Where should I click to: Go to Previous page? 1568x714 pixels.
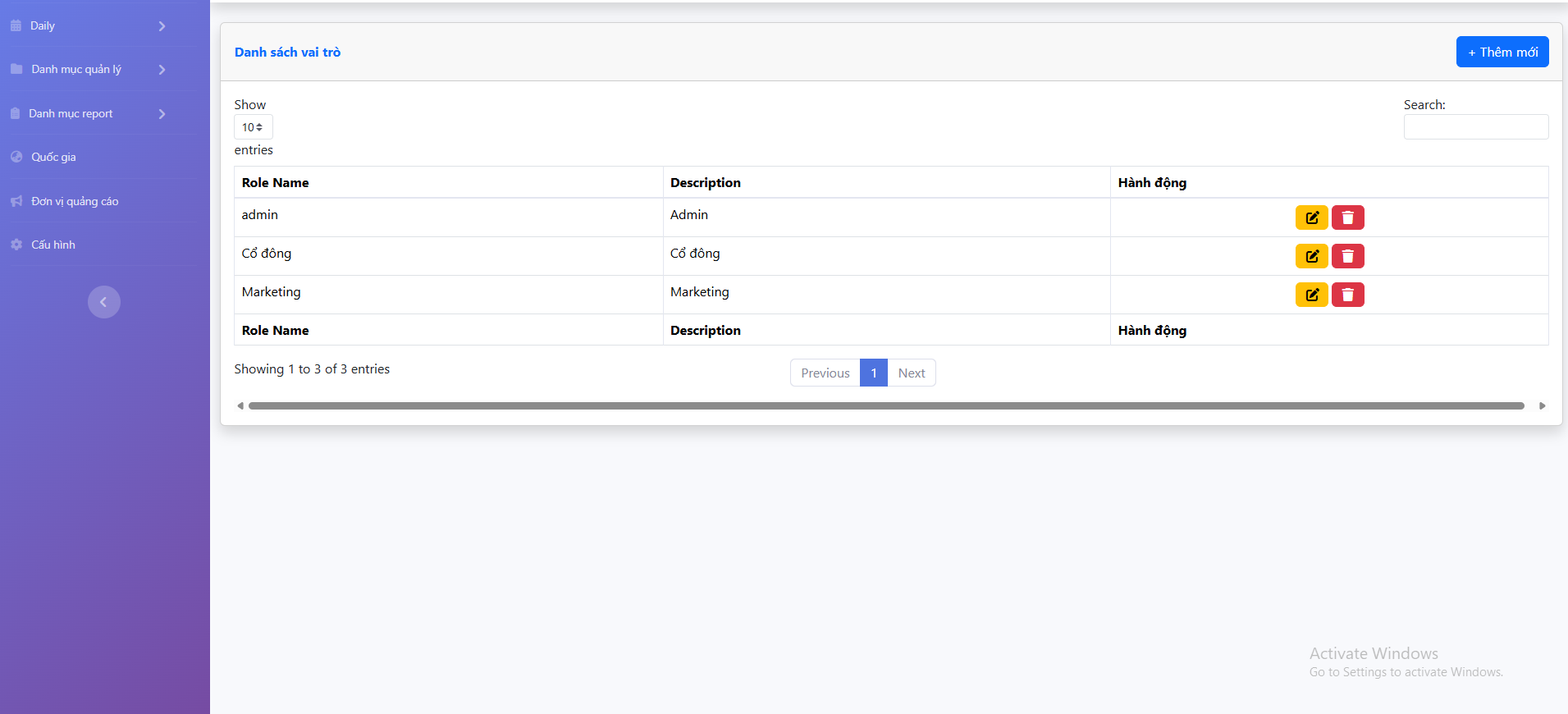click(x=825, y=373)
